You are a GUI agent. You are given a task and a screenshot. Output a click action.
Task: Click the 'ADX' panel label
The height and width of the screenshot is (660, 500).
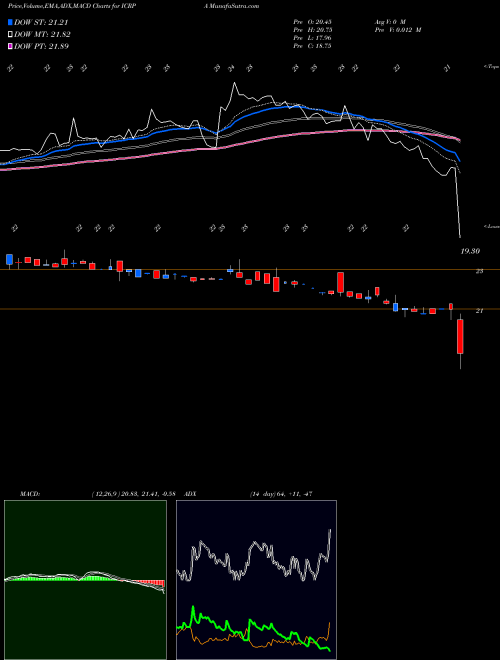pos(190,494)
